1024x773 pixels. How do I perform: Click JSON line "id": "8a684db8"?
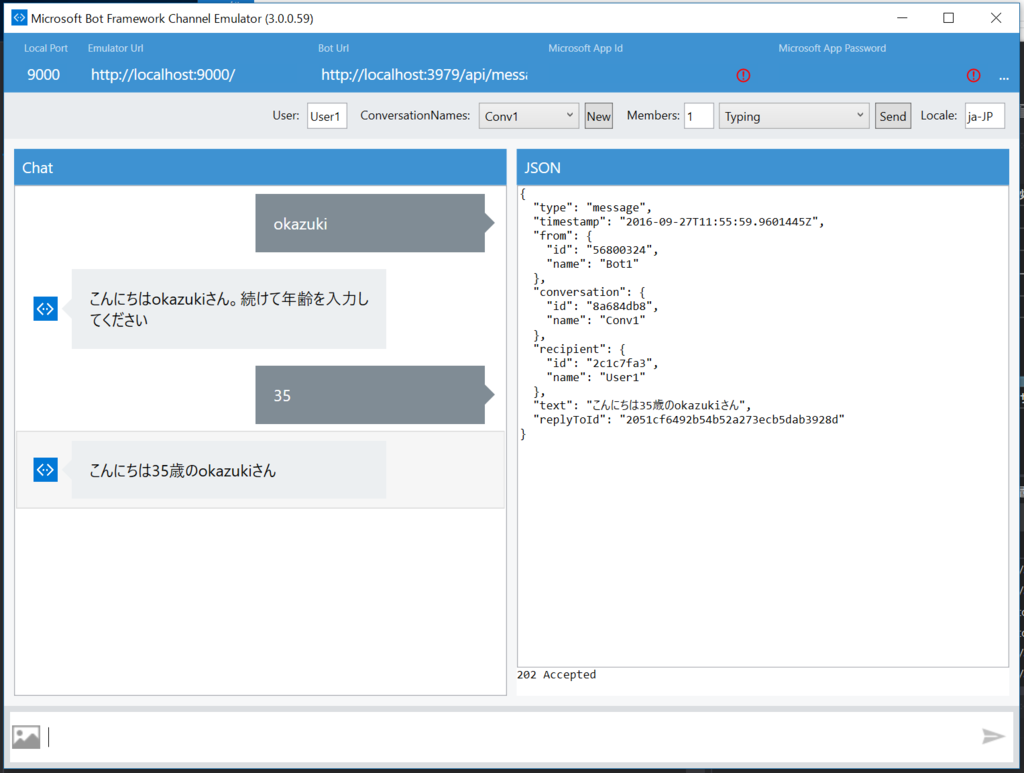(x=602, y=306)
